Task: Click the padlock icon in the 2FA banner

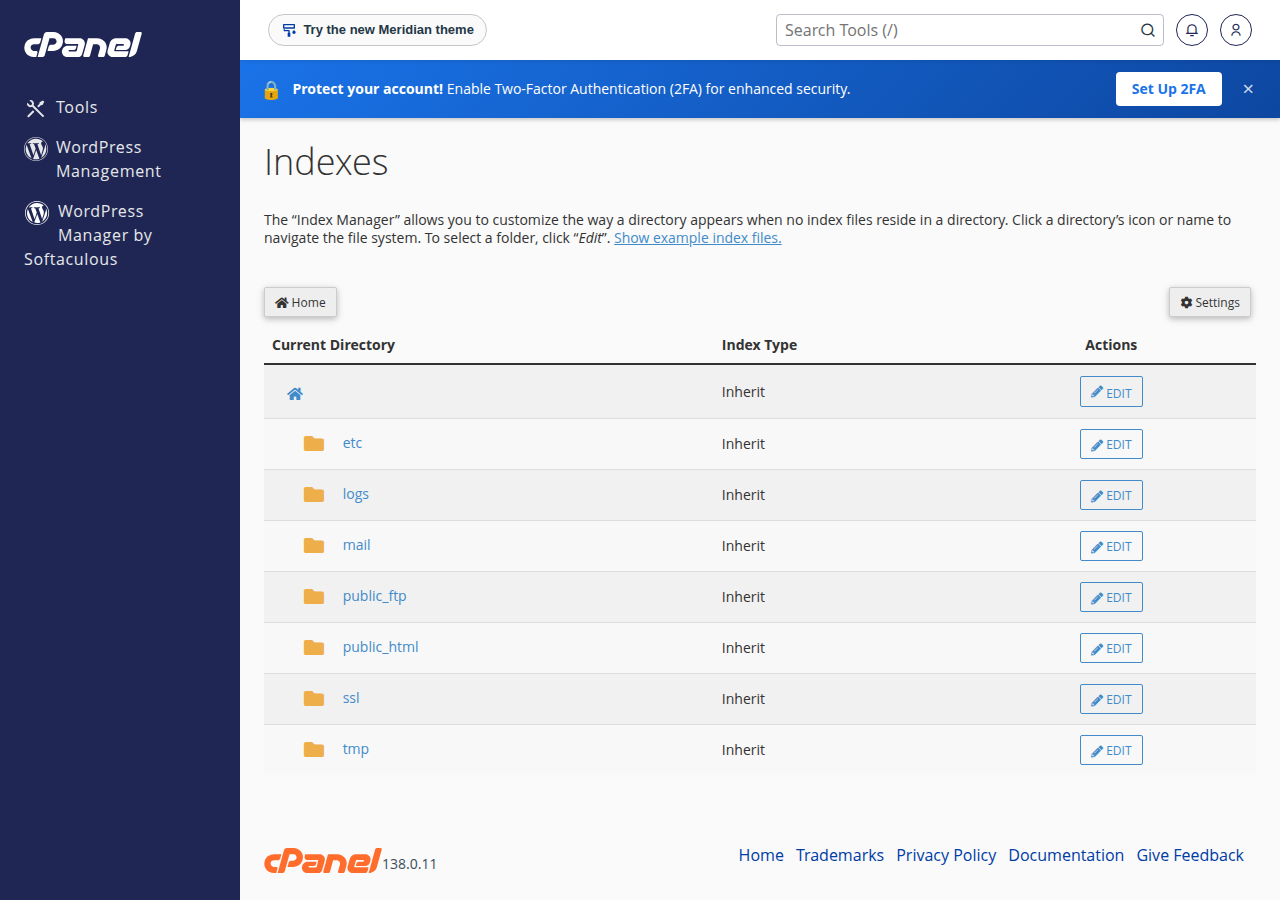Action: (271, 89)
